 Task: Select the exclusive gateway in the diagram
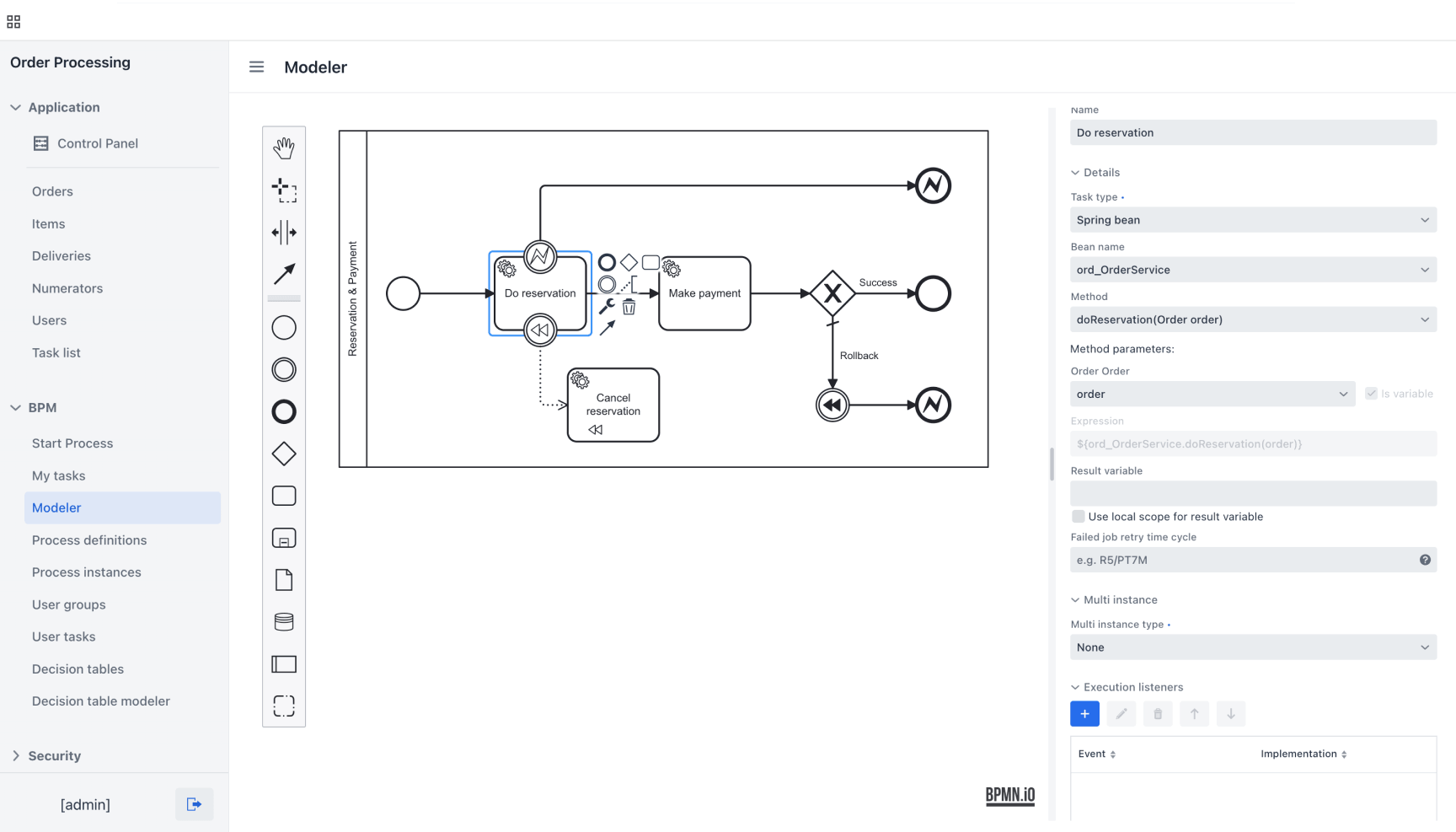pyautogui.click(x=832, y=293)
